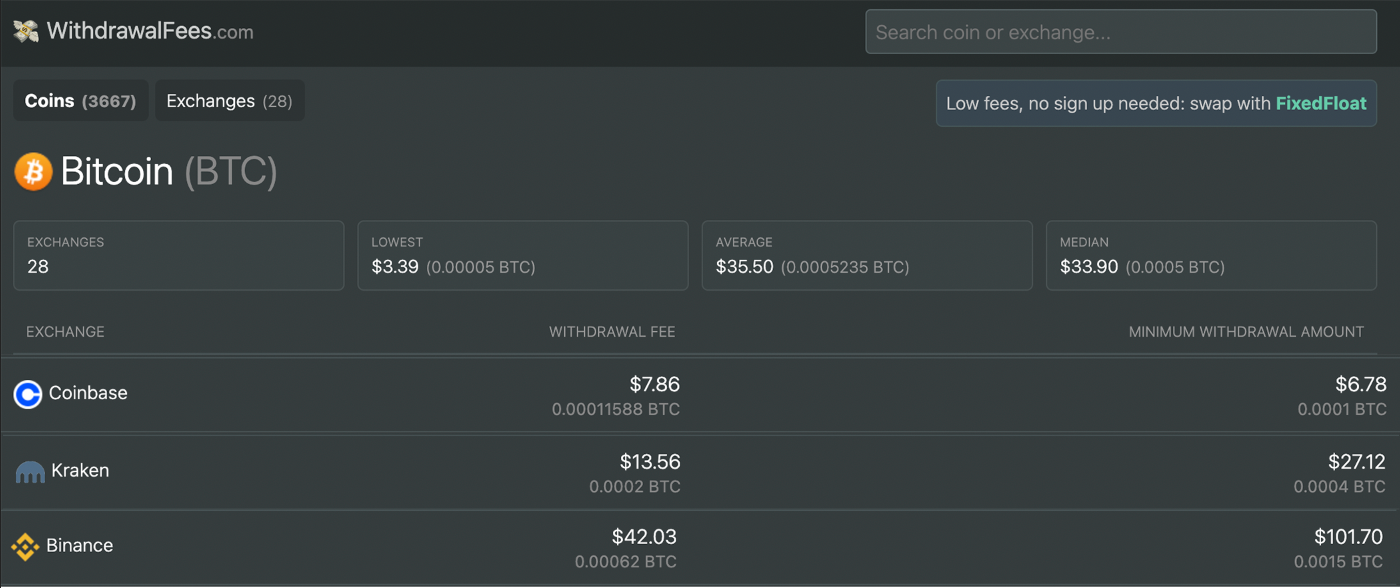Select Kraken fee value $13.56
The height and width of the screenshot is (588, 1400).
(x=650, y=462)
